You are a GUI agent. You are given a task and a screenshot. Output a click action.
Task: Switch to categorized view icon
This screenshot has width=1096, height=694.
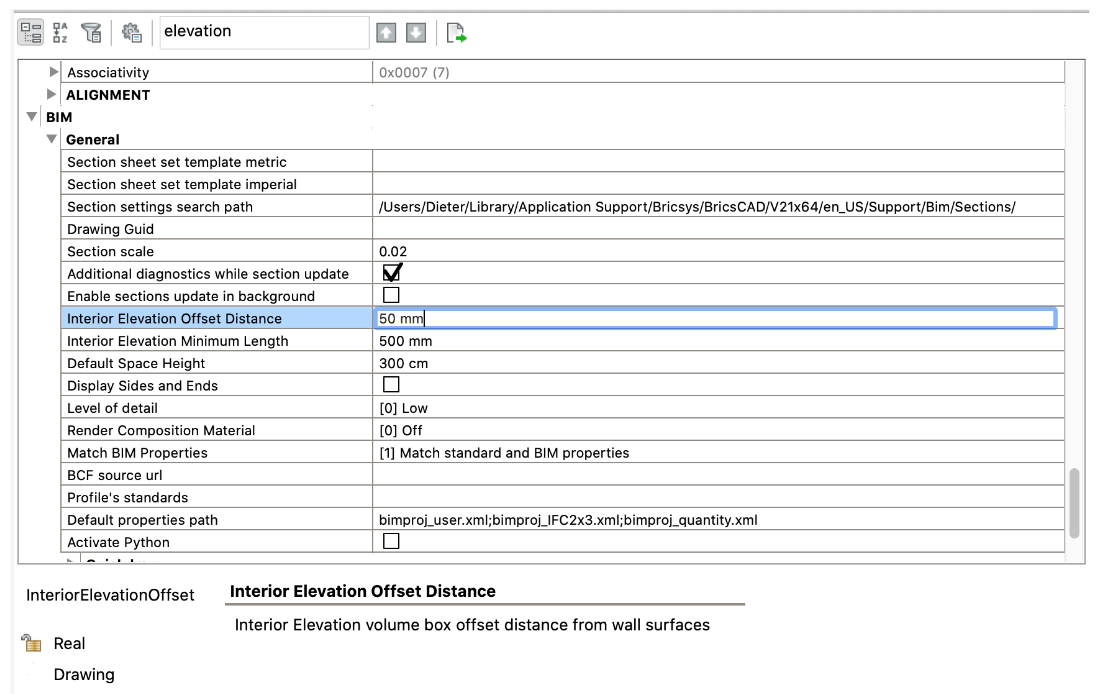tap(31, 32)
